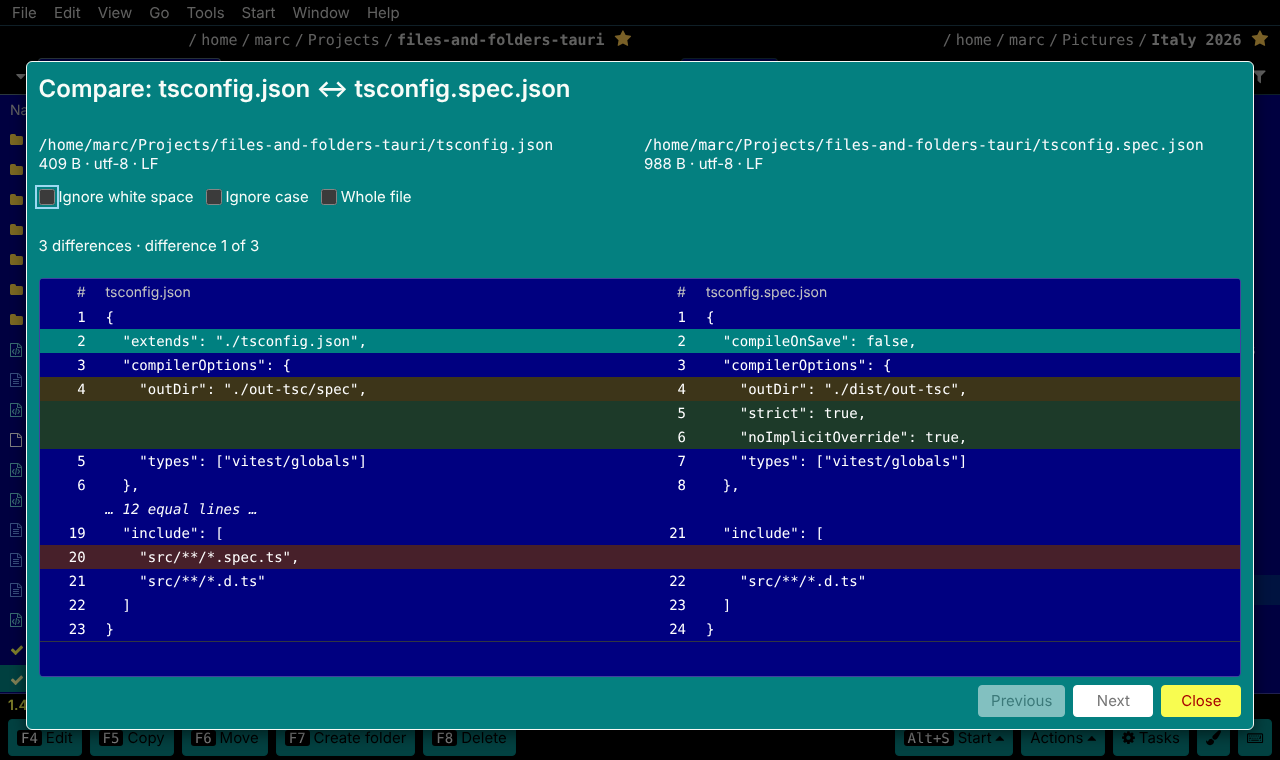Image resolution: width=1280 pixels, height=760 pixels.
Task: Click the F8 Delete button
Action: (470, 738)
